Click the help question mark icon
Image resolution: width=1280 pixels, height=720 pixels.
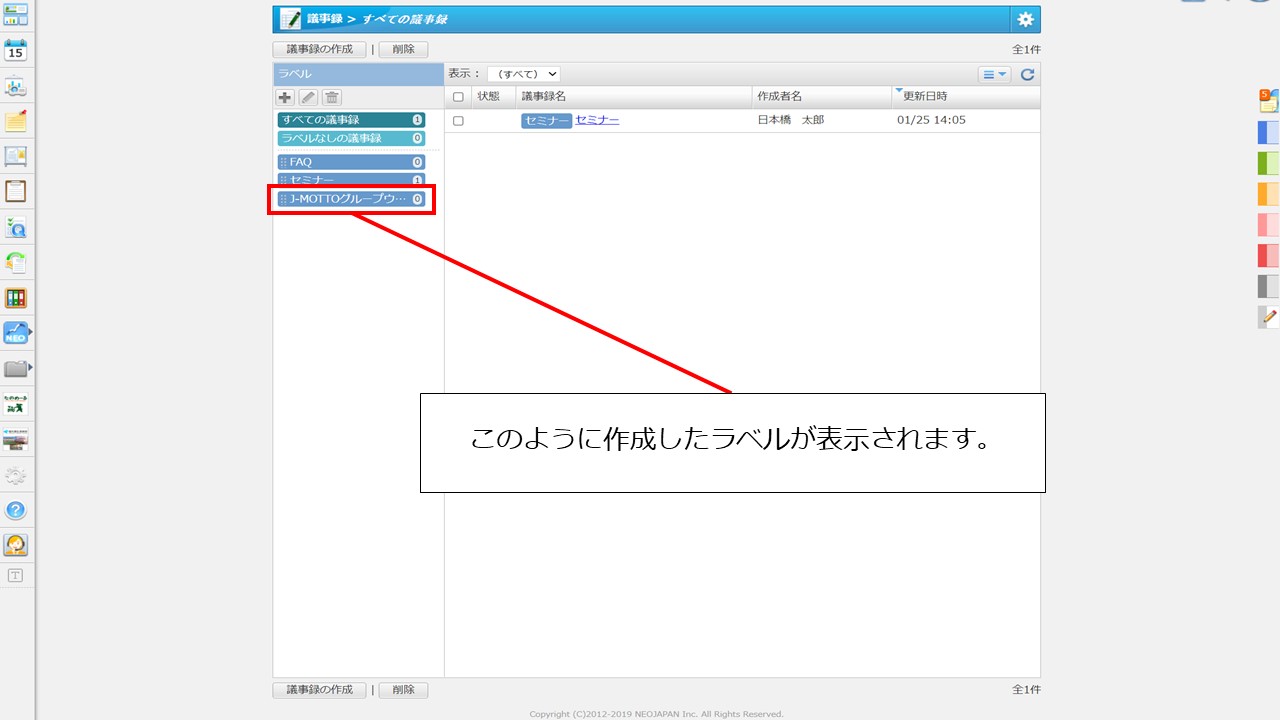click(x=16, y=510)
